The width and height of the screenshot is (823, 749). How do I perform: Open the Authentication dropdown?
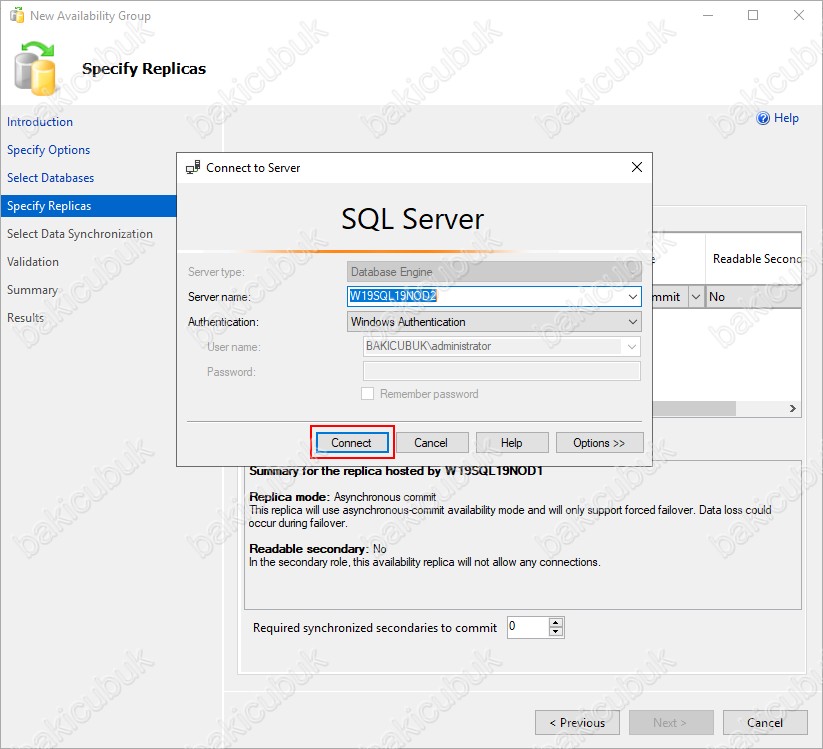tap(632, 322)
